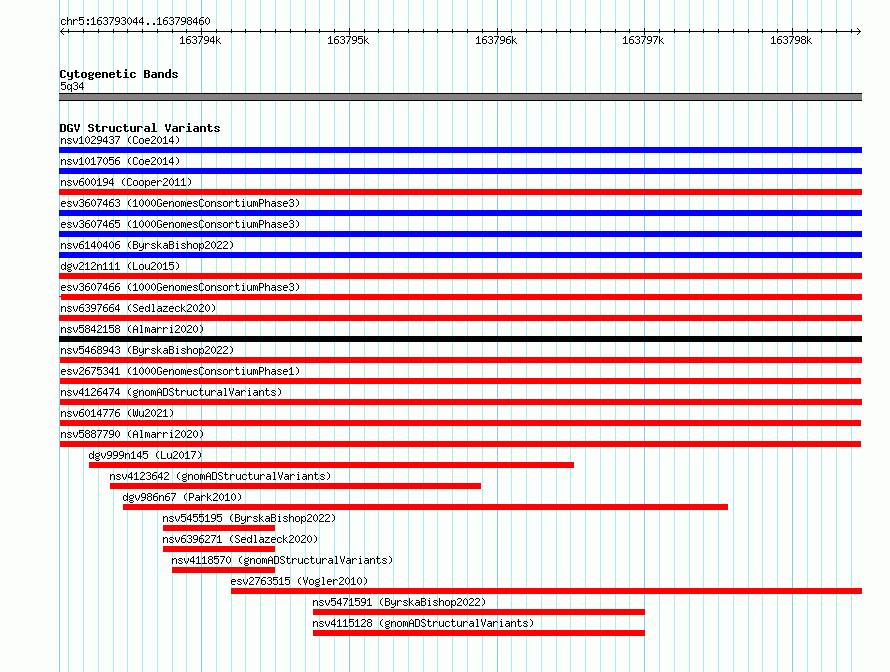The image size is (890, 672).
Task: Click esv2675341 (1000GenomesConsortiumPhase1) label
Action: (180, 371)
